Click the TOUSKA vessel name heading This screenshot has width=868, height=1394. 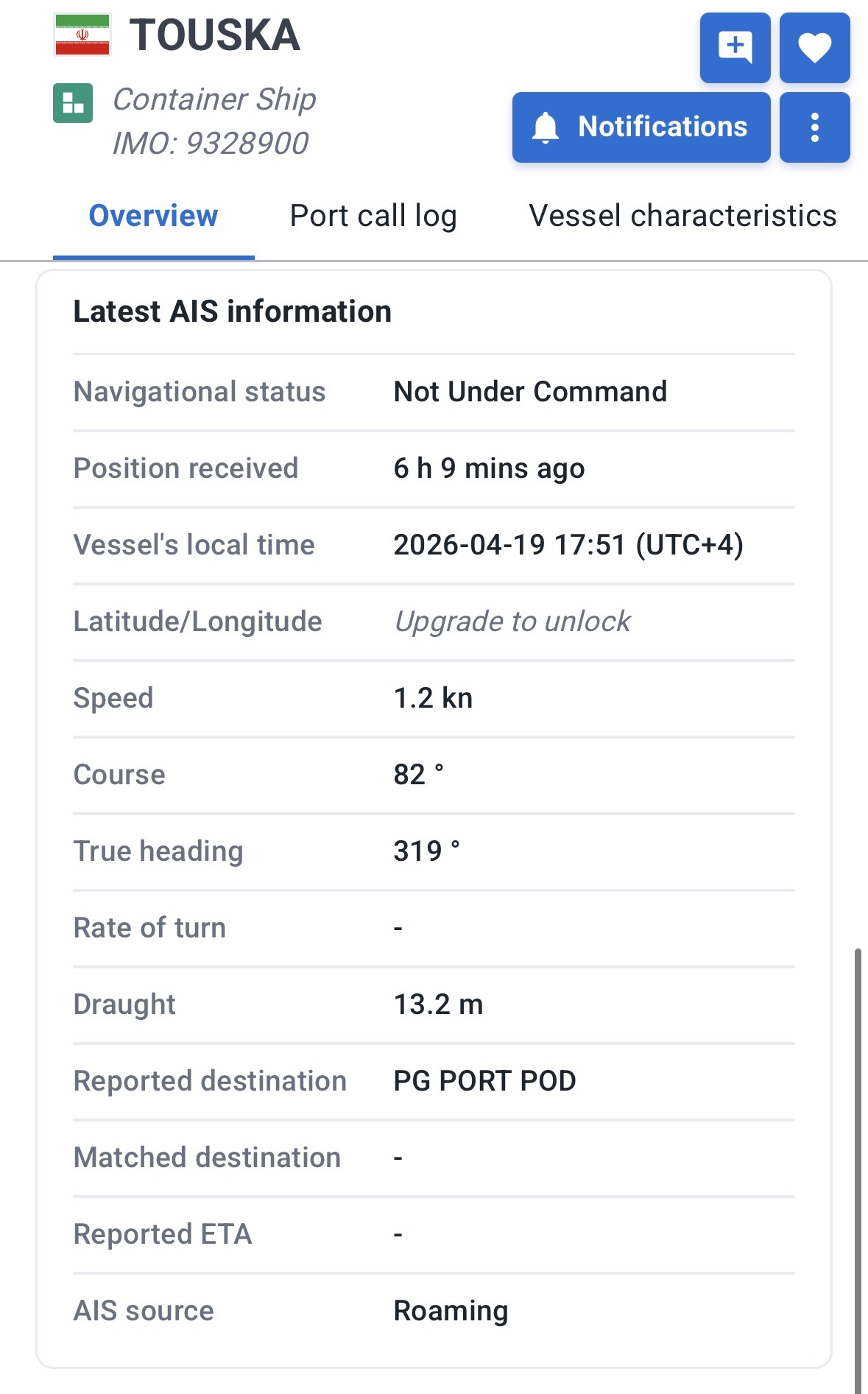215,35
